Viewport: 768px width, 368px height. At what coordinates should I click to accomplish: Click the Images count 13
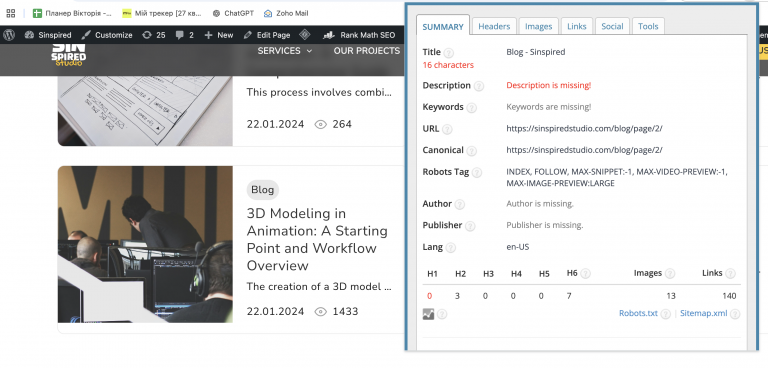tap(671, 296)
